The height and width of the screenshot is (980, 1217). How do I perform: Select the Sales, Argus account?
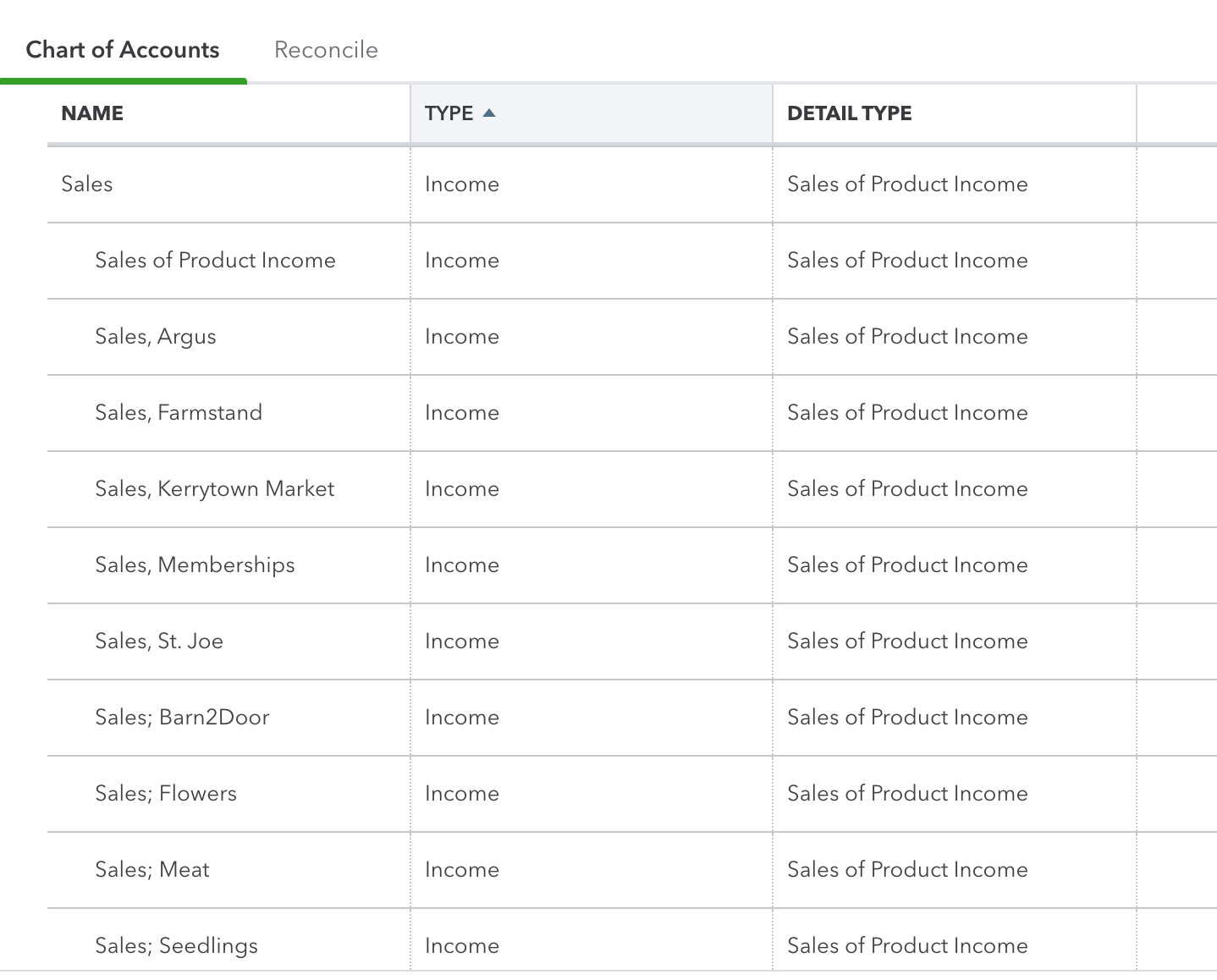coord(156,337)
